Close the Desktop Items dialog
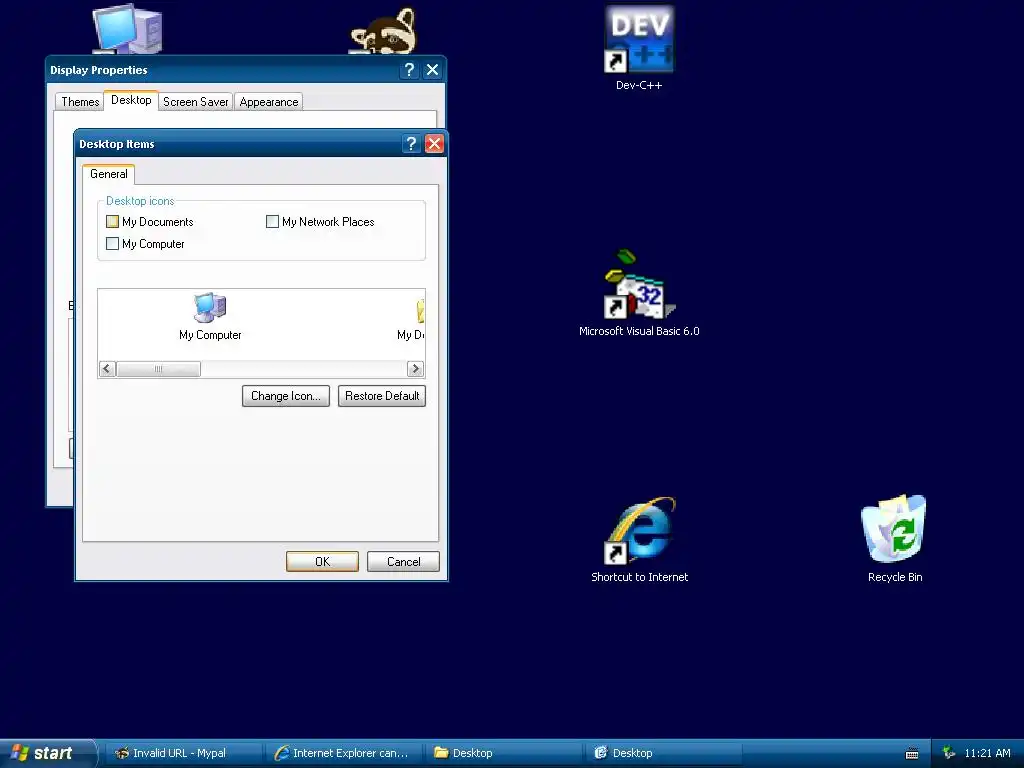The width and height of the screenshot is (1024, 768). point(434,144)
